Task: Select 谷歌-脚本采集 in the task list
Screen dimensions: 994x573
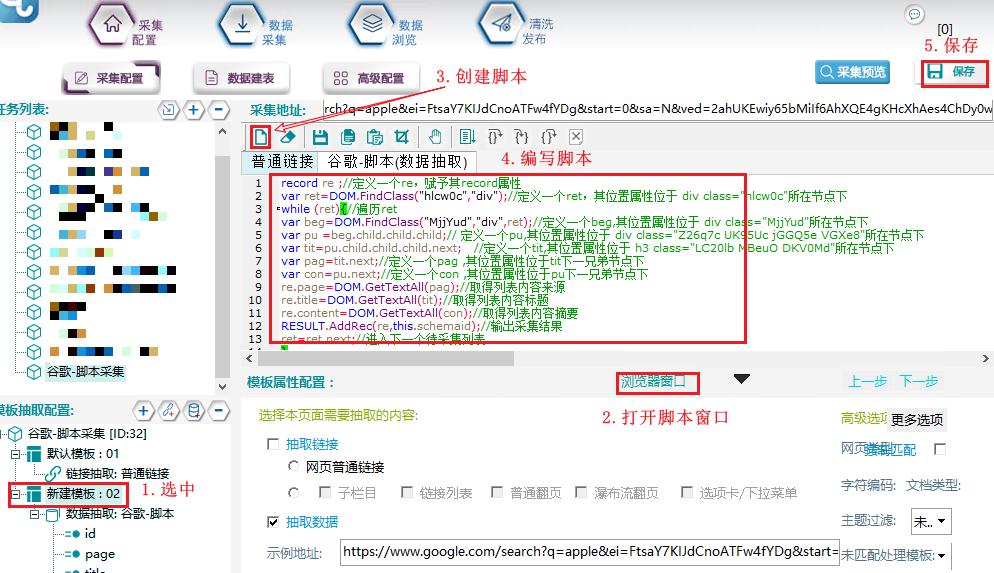Action: 86,371
